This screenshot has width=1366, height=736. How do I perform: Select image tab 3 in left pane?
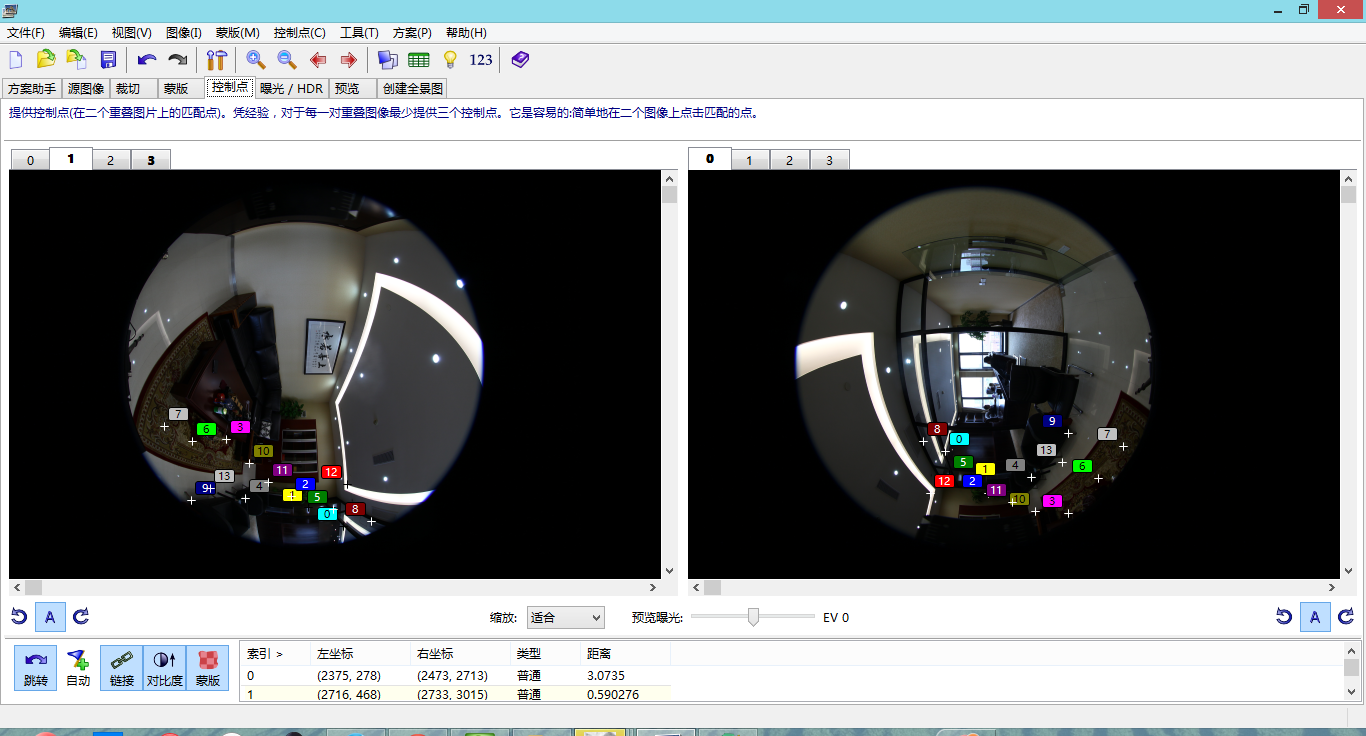pos(151,160)
